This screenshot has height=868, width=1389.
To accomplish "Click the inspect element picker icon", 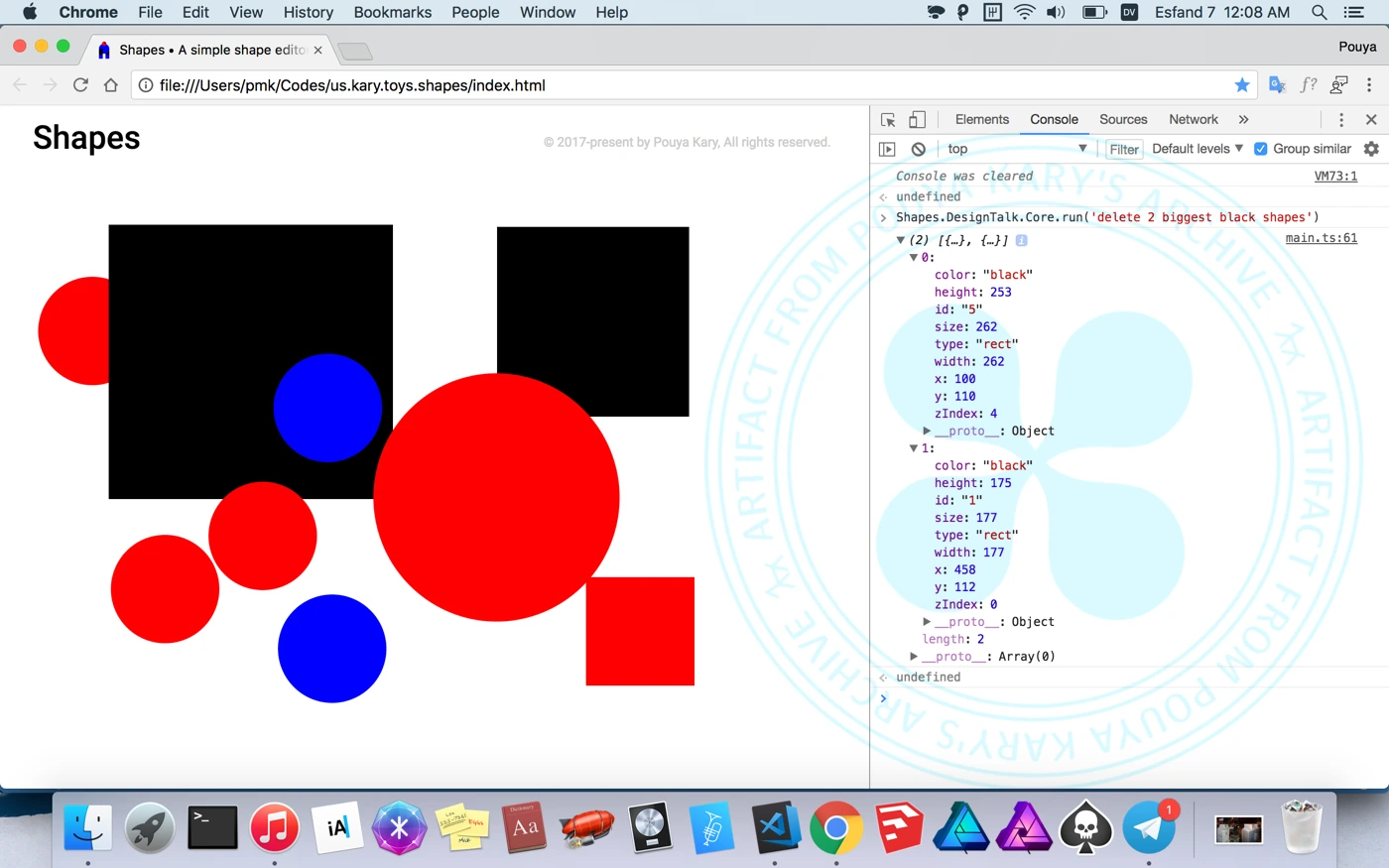I will [x=888, y=120].
